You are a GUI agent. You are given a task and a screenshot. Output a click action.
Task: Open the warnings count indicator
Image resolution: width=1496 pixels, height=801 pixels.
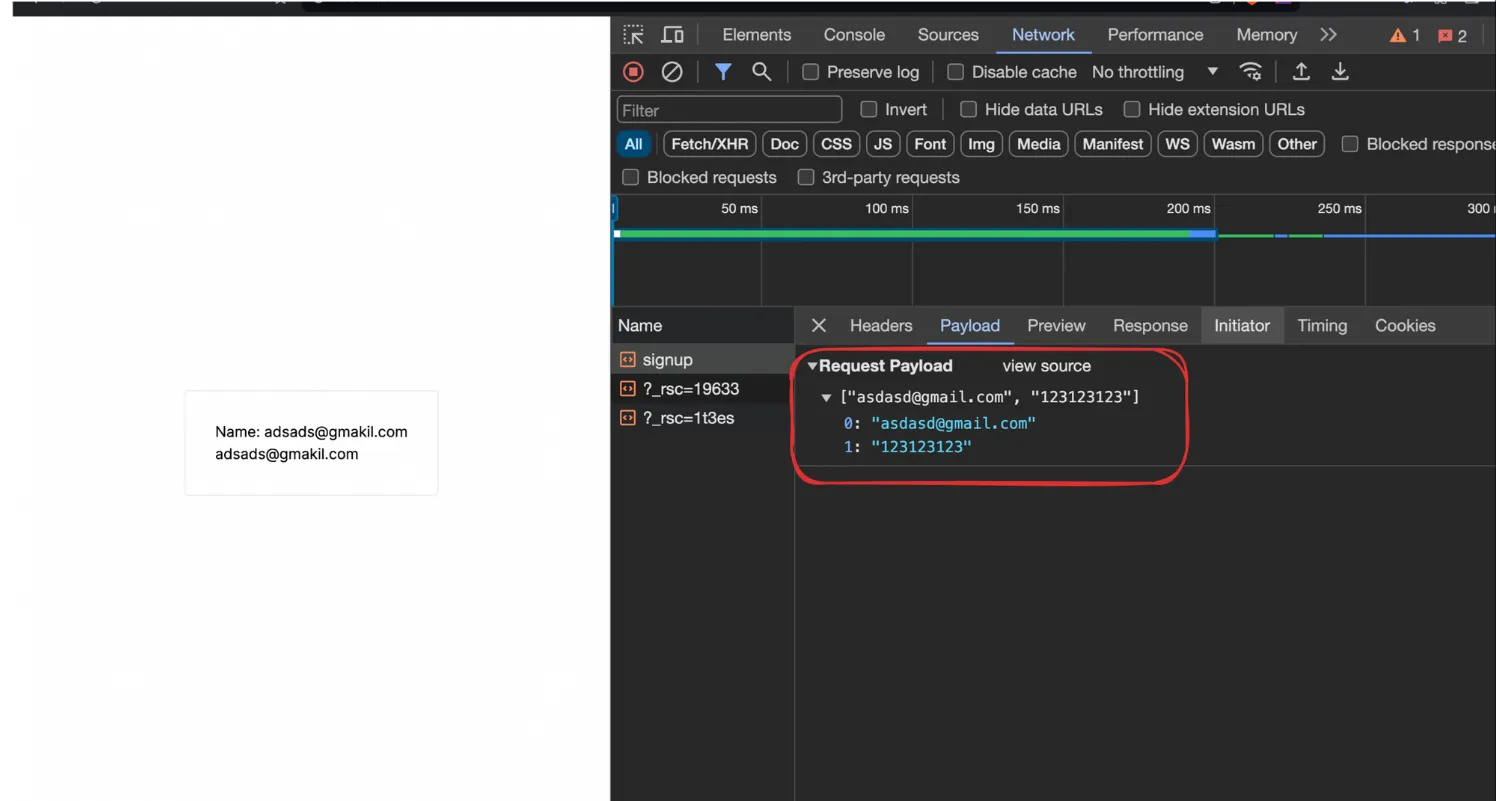coord(1405,36)
